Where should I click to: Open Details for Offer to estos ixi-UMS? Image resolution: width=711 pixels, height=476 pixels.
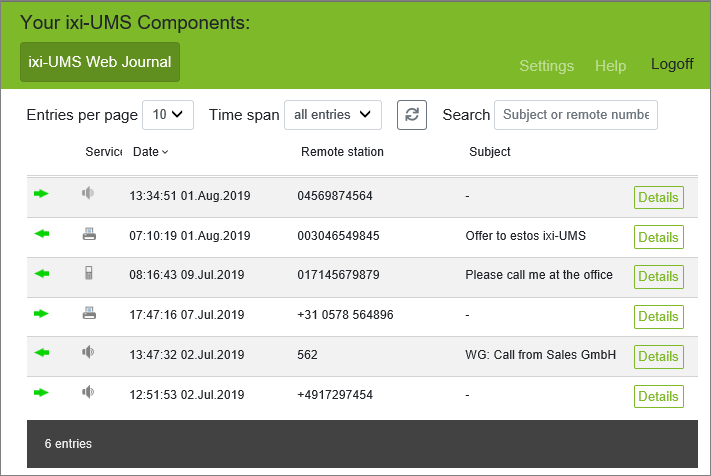point(658,237)
